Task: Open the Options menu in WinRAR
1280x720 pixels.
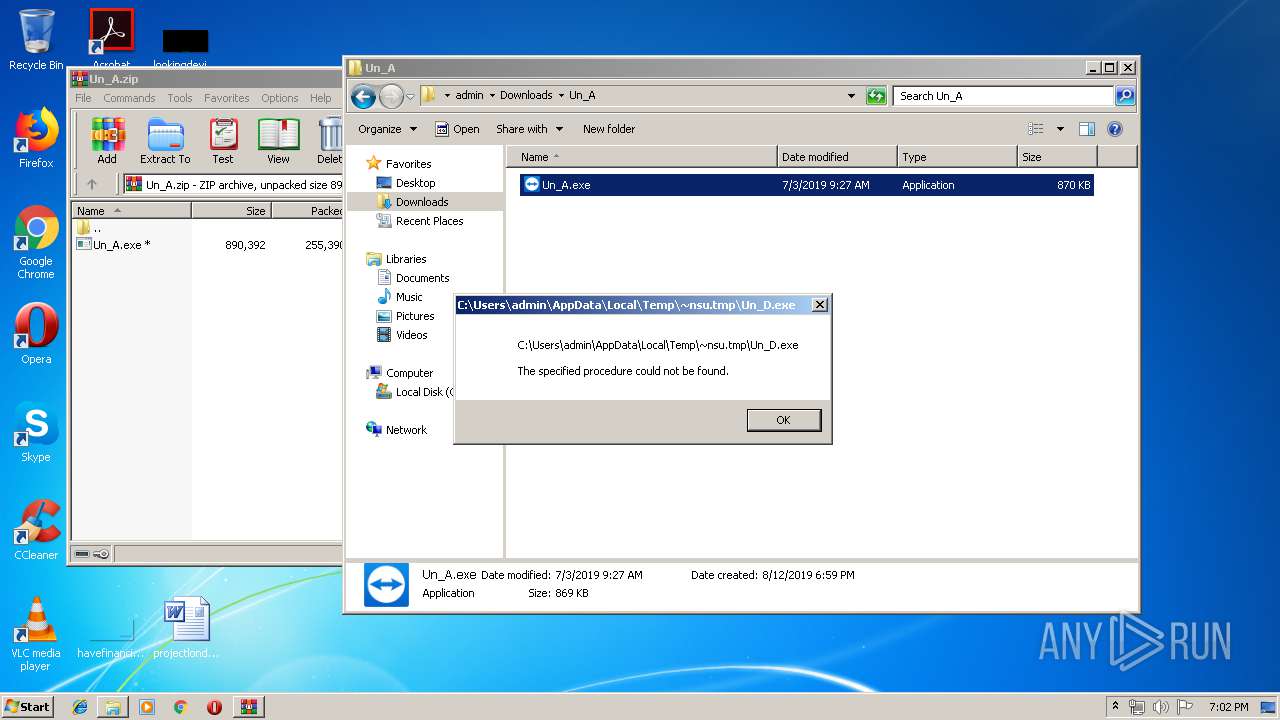Action: click(x=280, y=98)
